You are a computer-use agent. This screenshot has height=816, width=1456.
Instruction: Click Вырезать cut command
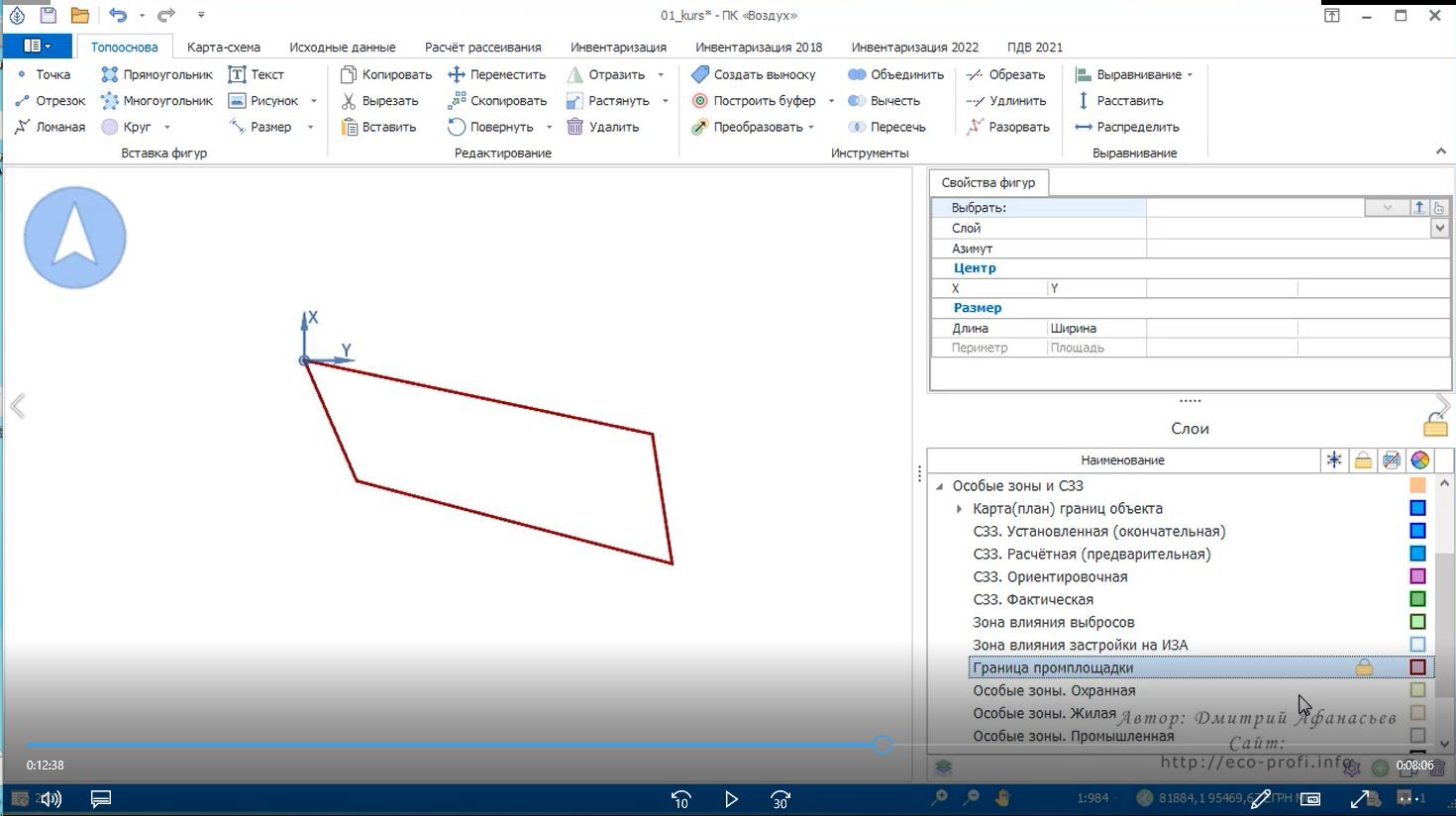point(379,101)
